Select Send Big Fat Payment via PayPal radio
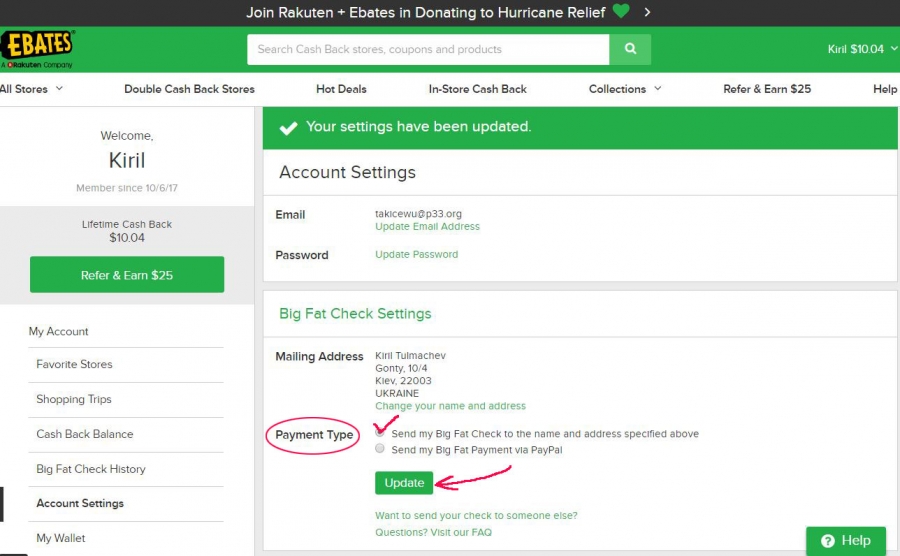Screen dimensions: 900x556 (379, 449)
